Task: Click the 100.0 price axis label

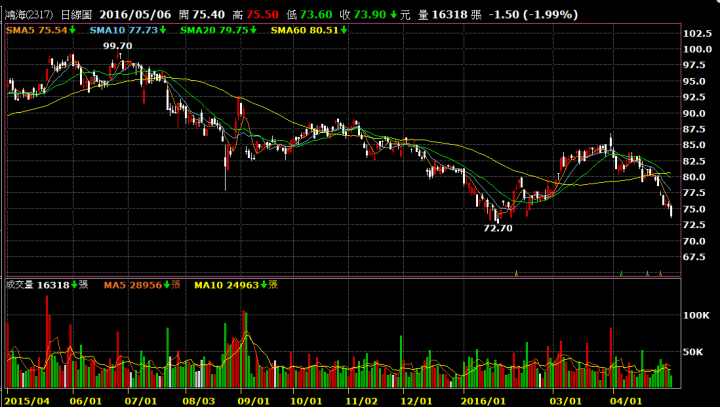Action: [698, 50]
